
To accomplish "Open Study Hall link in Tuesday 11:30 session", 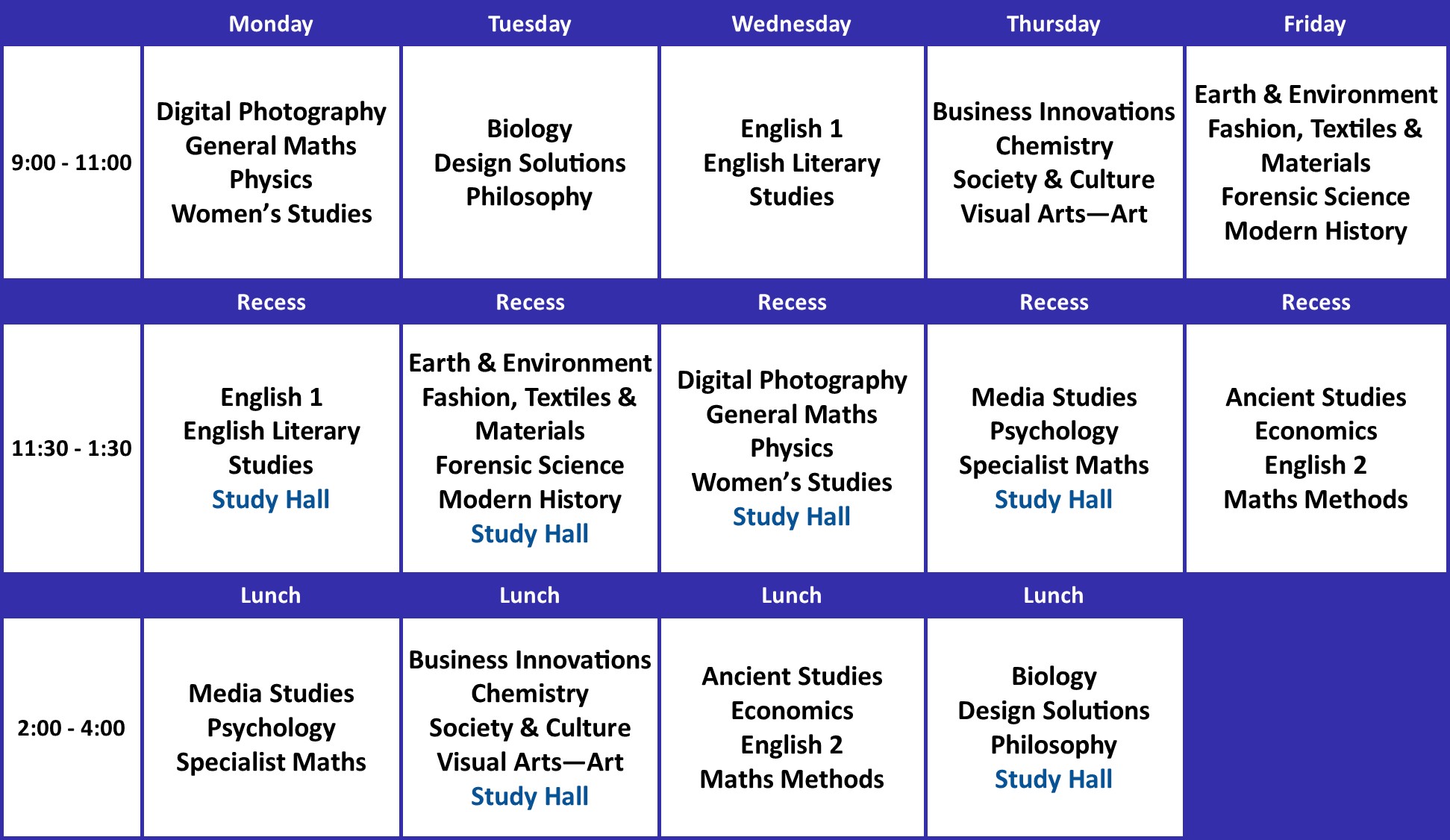I will [529, 533].
